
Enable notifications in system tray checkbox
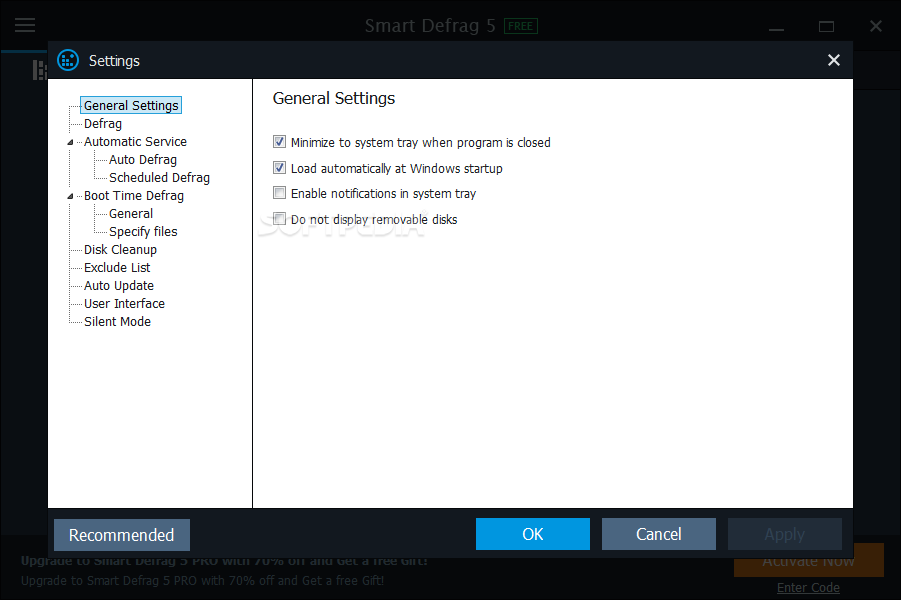[279, 193]
